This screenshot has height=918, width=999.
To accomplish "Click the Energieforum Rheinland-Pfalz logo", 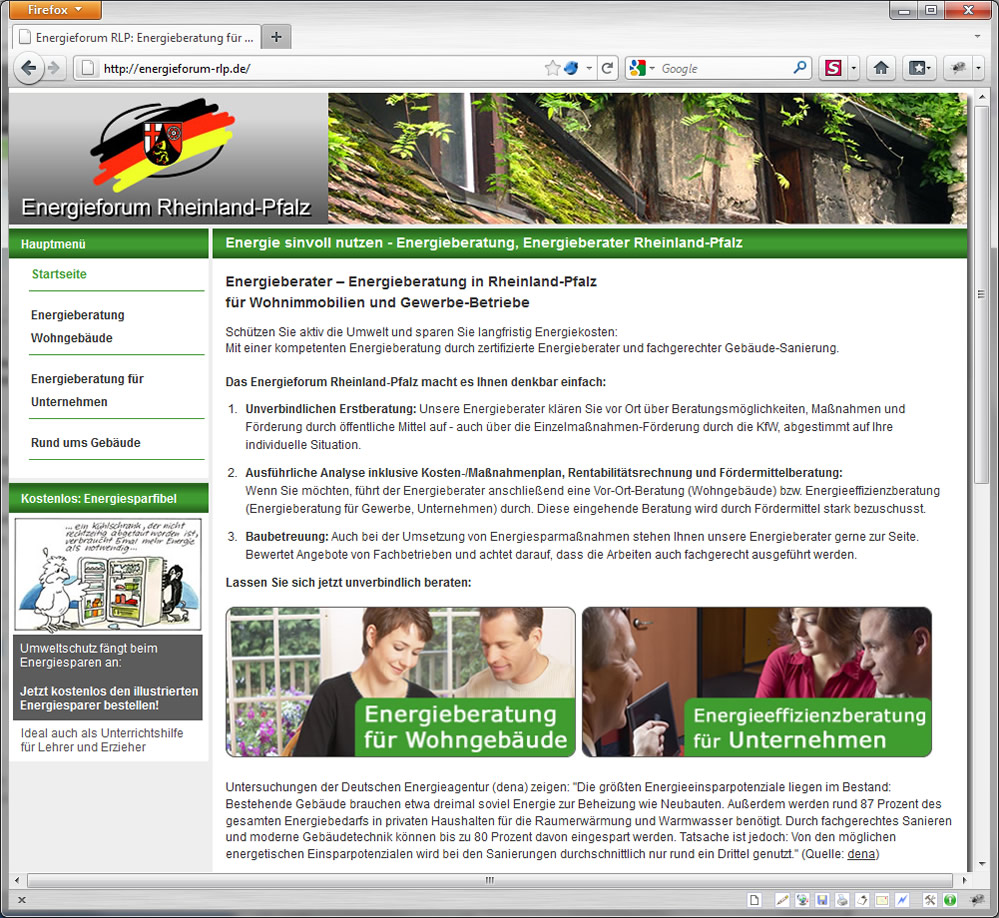I will tap(168, 159).
